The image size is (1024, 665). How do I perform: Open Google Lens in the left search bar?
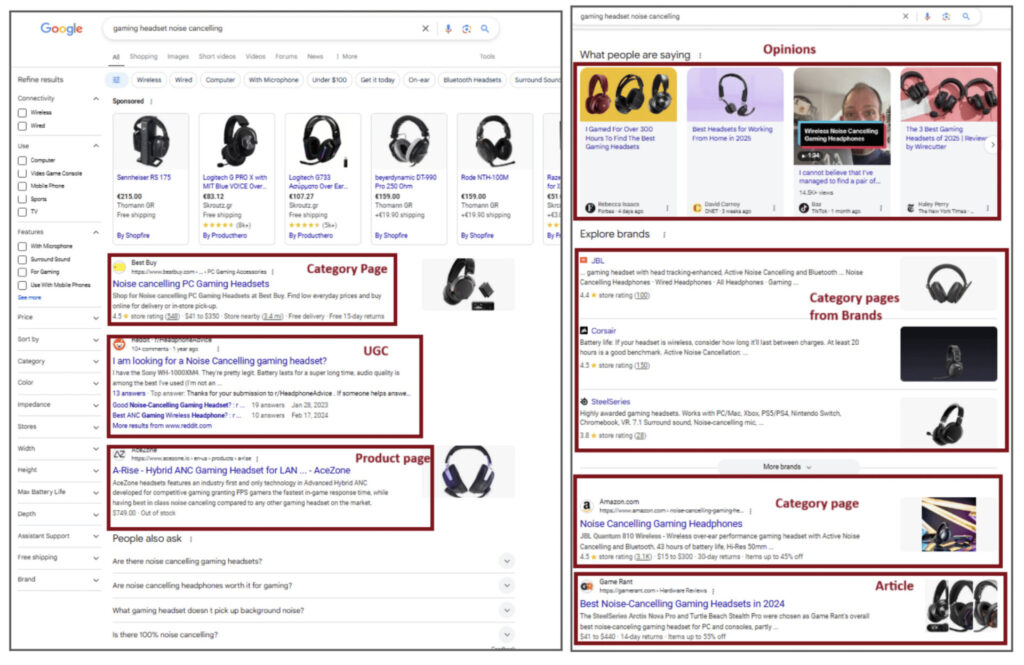tap(466, 29)
